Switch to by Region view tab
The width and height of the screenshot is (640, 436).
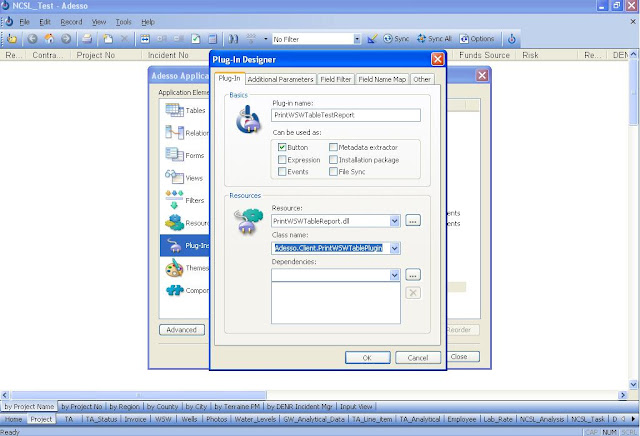point(124,407)
